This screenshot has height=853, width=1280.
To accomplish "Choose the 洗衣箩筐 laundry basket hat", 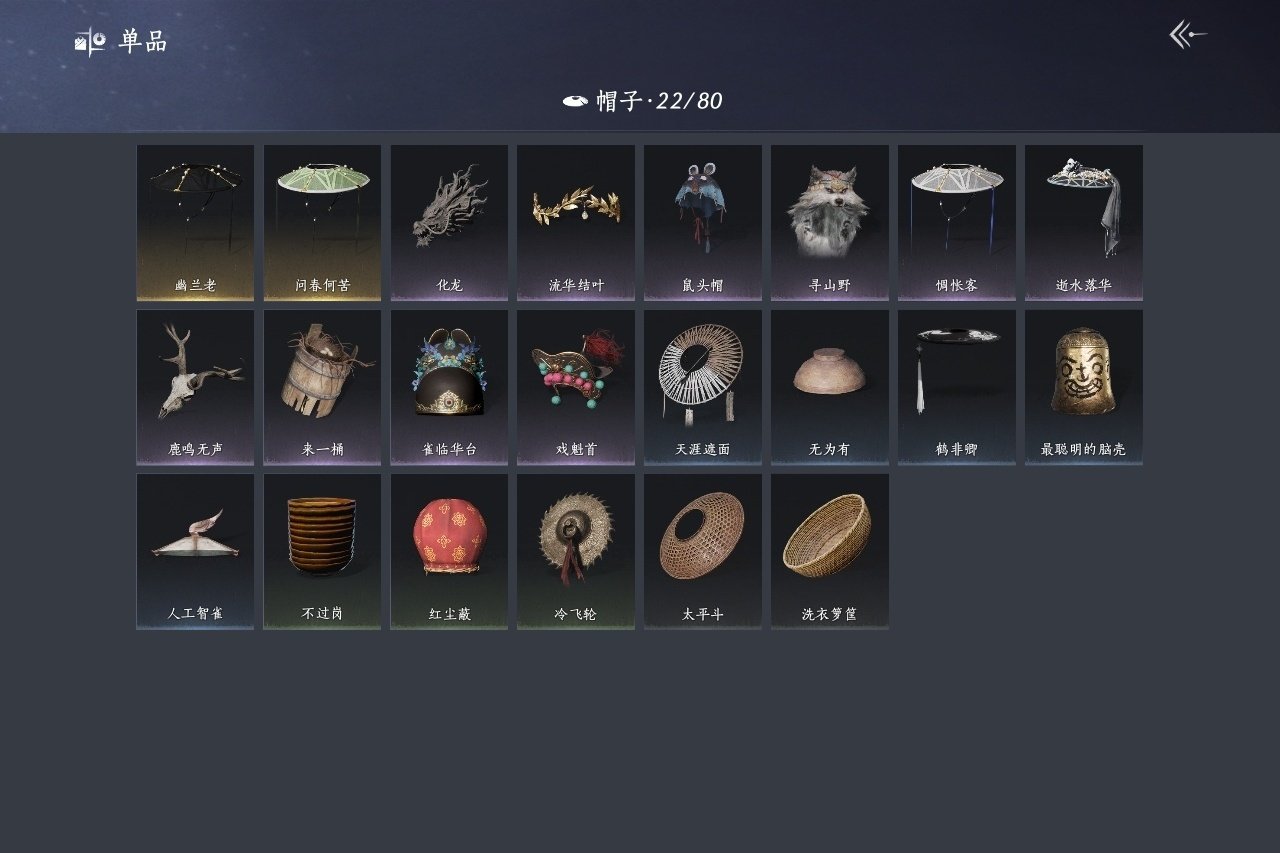I will [830, 551].
